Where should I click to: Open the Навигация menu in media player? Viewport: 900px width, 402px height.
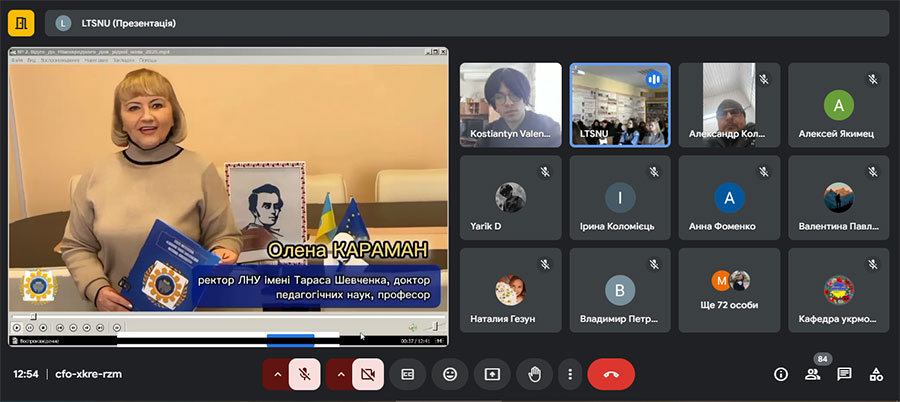pyautogui.click(x=96, y=60)
